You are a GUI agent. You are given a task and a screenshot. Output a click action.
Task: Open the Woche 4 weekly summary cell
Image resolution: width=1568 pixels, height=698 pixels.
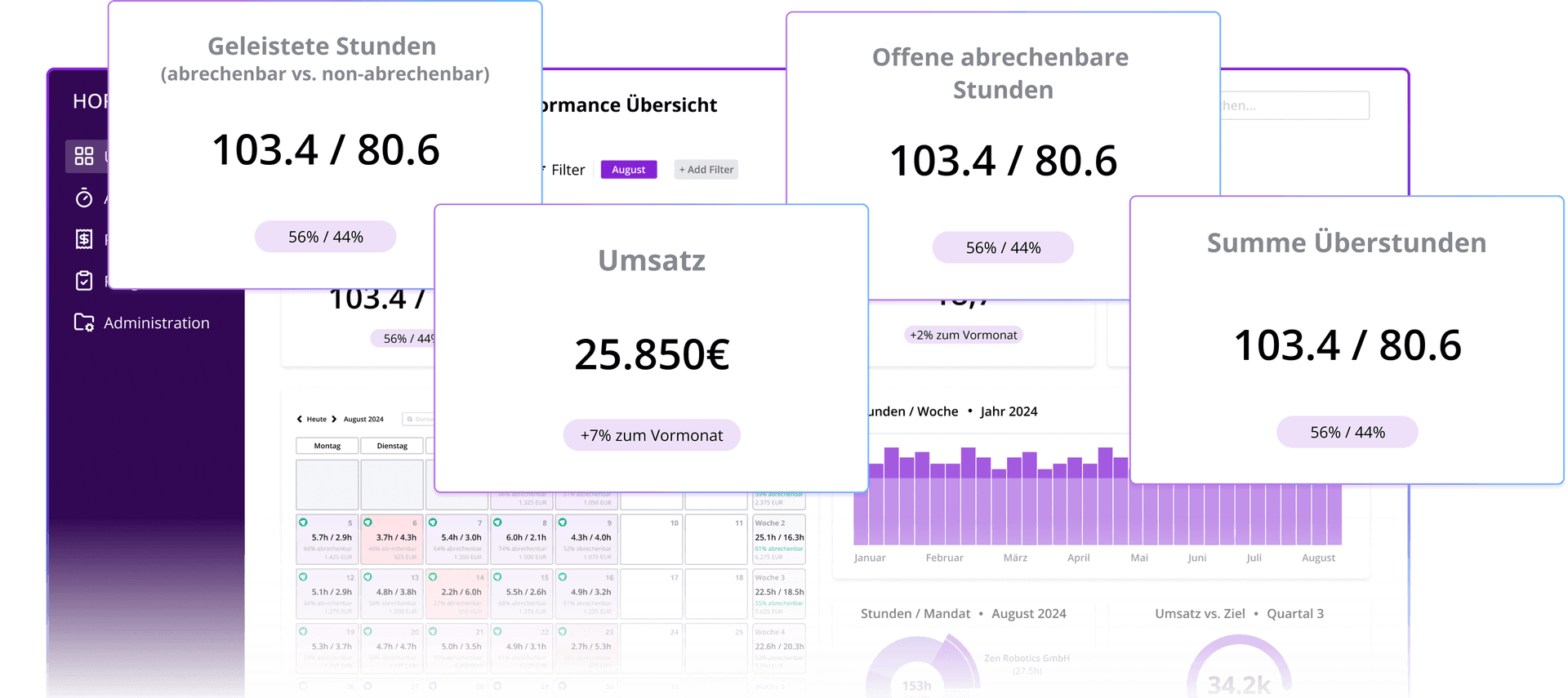pos(779,648)
